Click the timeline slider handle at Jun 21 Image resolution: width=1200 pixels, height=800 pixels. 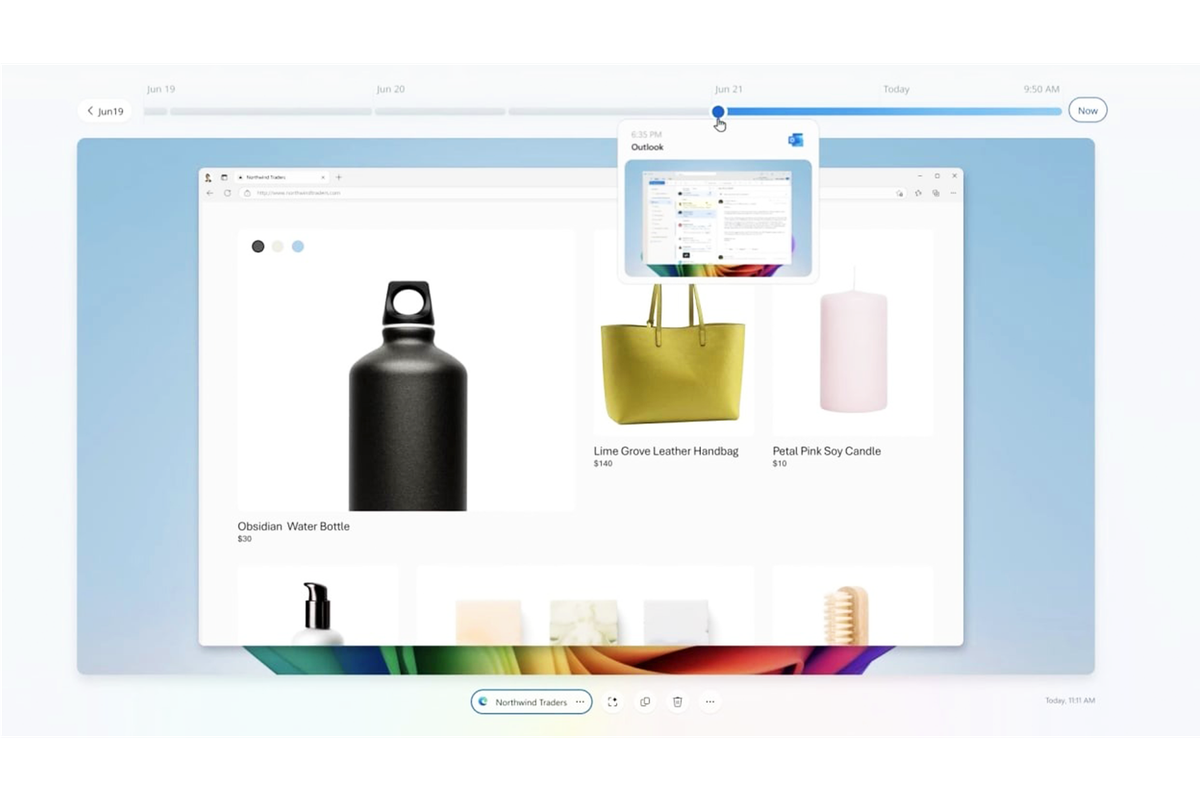pos(718,113)
